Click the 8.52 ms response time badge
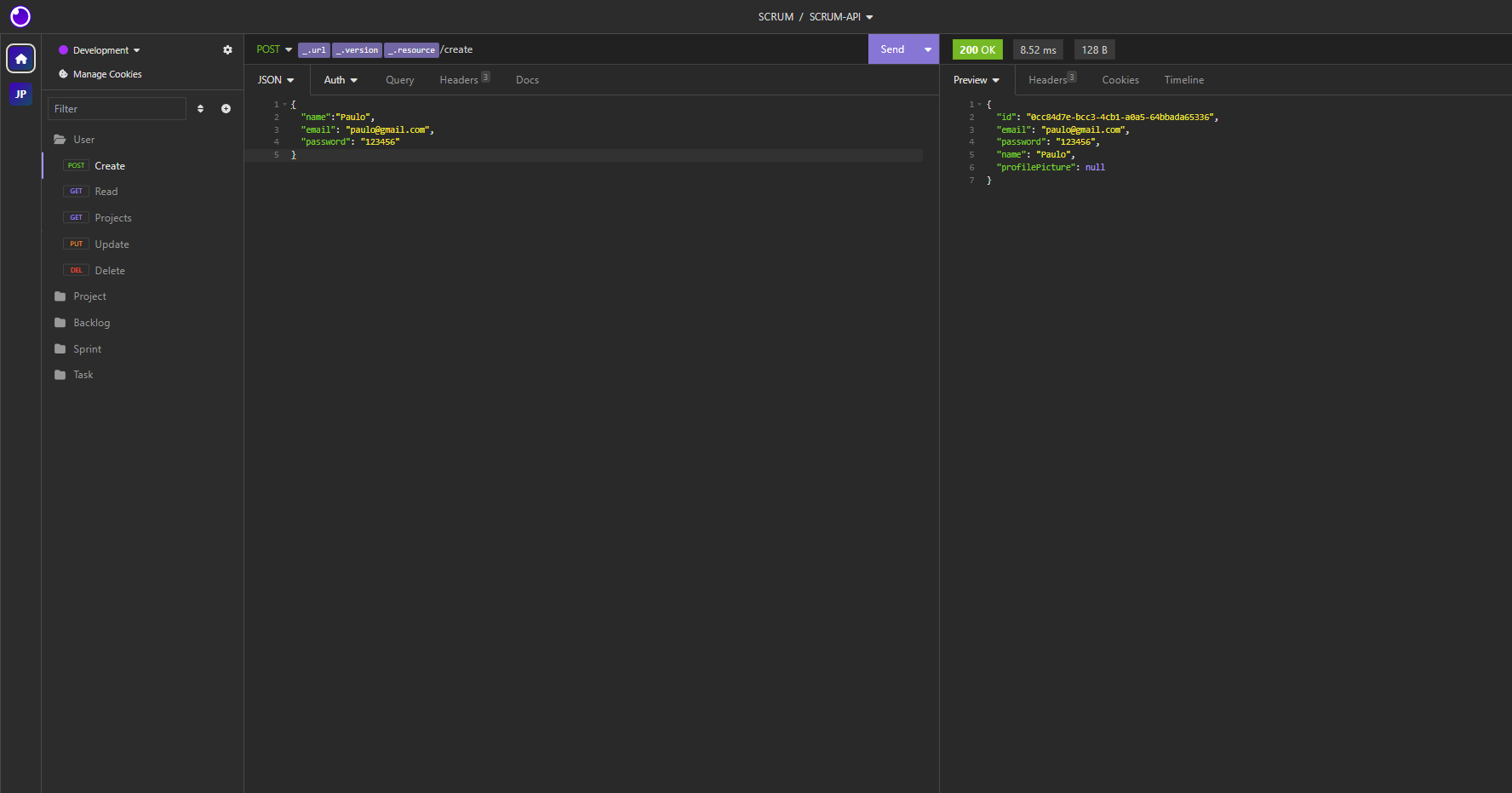This screenshot has width=1512, height=793. pos(1038,49)
